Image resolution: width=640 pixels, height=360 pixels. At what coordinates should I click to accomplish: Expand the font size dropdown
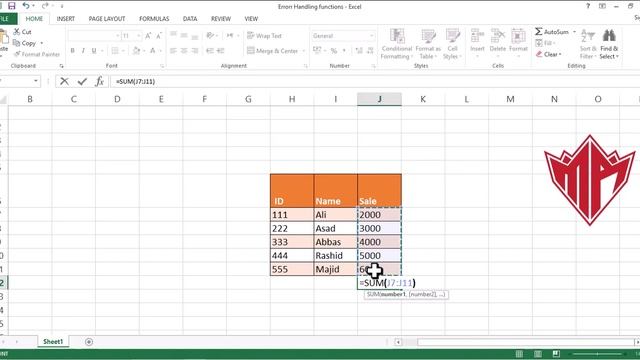[139, 36]
